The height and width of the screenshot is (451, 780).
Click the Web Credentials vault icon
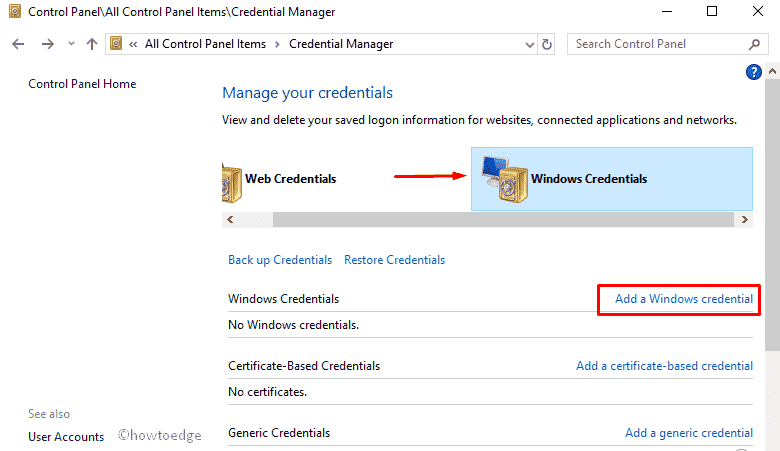232,183
